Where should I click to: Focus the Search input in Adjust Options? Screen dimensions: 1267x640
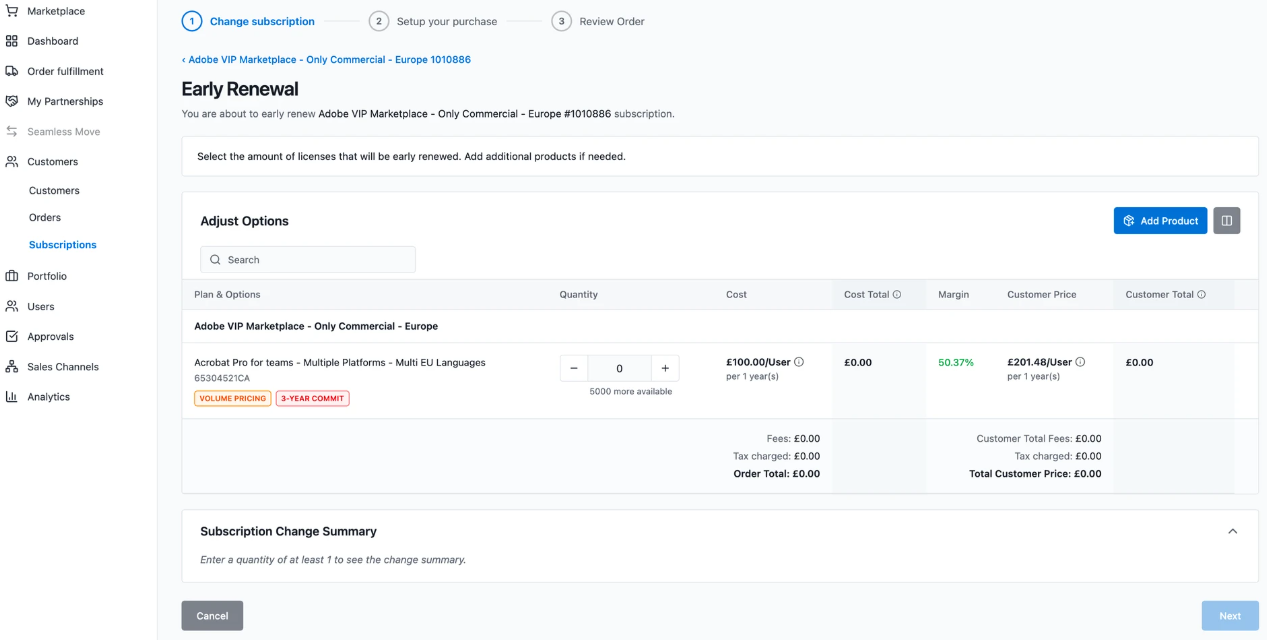point(308,260)
